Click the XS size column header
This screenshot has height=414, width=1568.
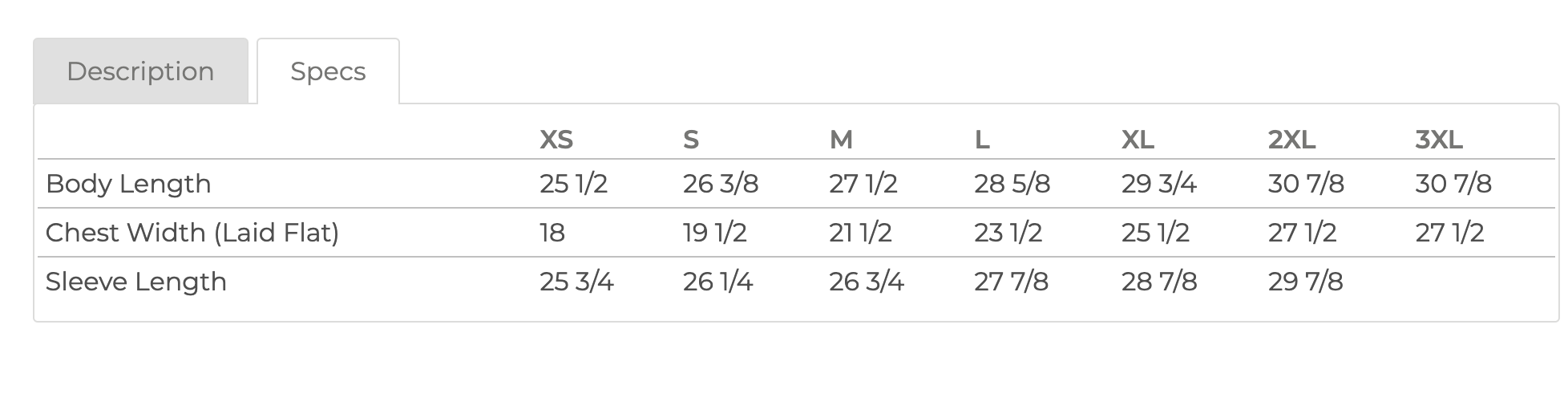click(x=556, y=140)
